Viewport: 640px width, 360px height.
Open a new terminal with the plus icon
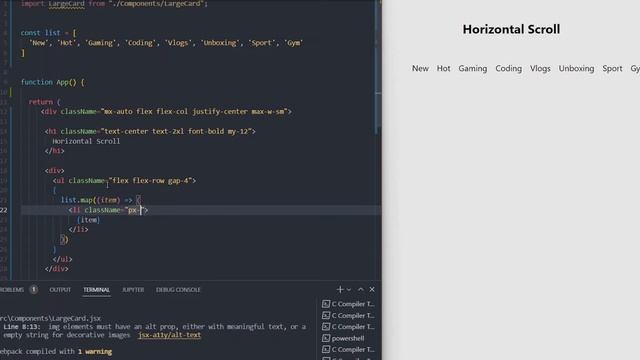340,289
